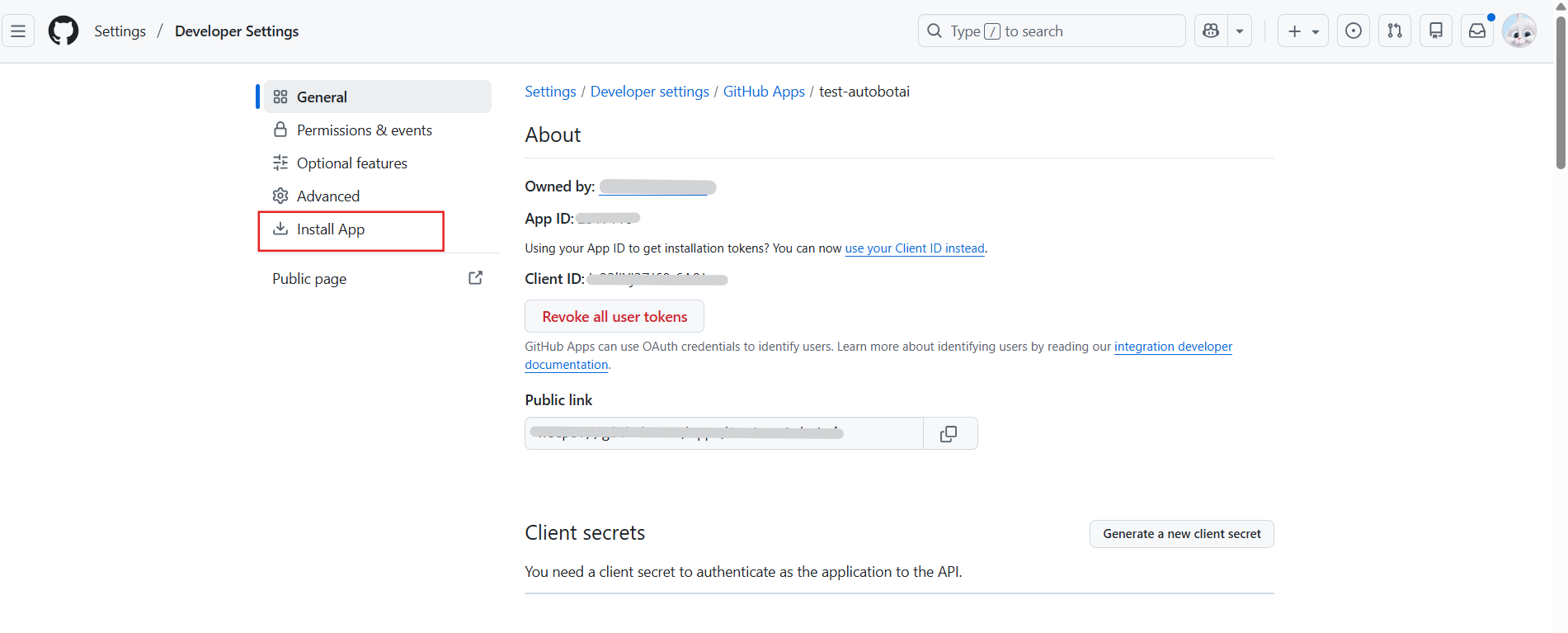Image resolution: width=1568 pixels, height=633 pixels.
Task: Click the magnifier icon in search box
Action: click(935, 31)
